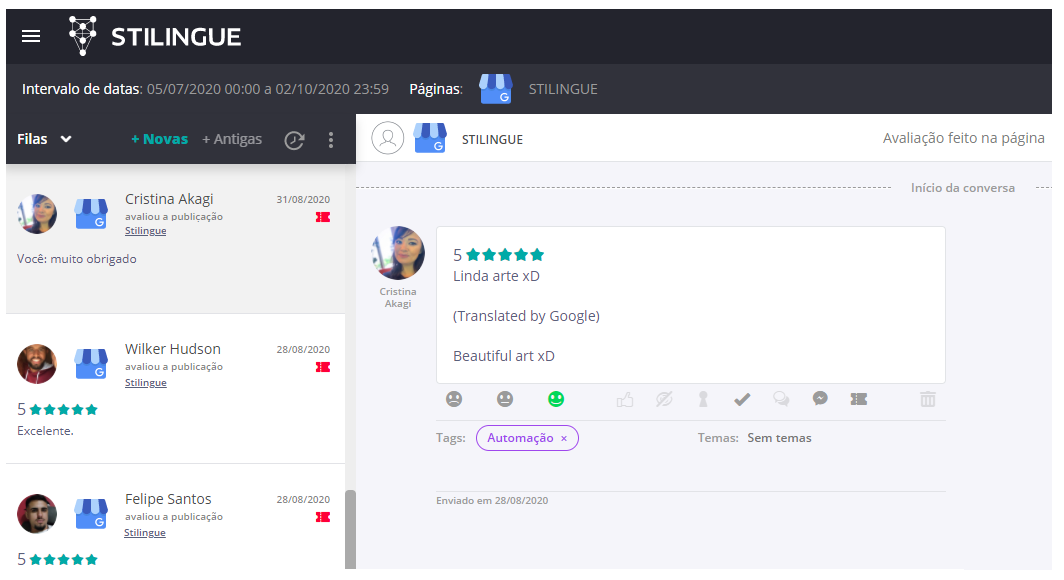Delete the review with the trash icon
Viewport: 1064px width, 580px height.
pos(928,399)
